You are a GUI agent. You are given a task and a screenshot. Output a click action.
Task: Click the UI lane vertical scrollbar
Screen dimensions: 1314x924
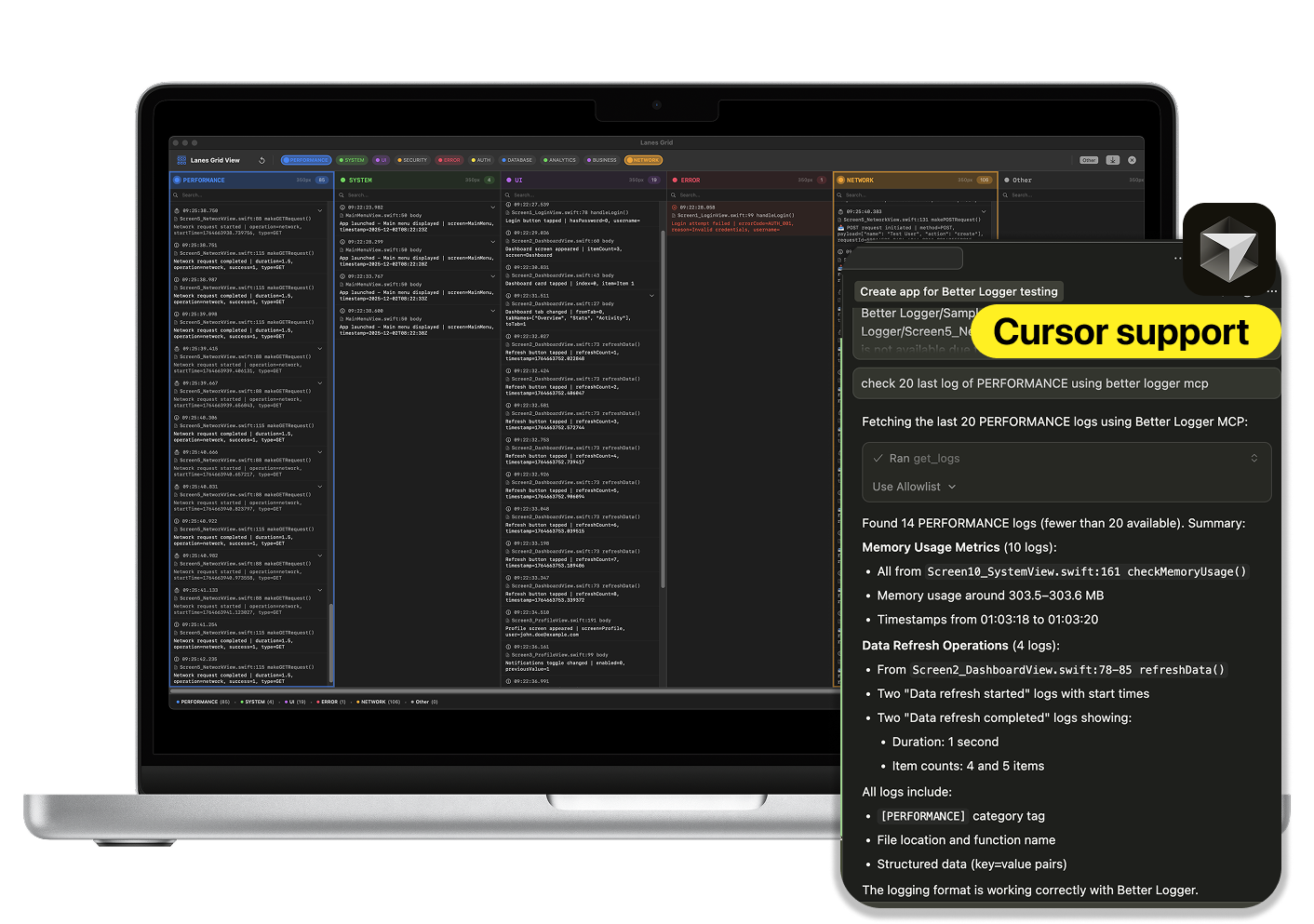click(x=663, y=409)
